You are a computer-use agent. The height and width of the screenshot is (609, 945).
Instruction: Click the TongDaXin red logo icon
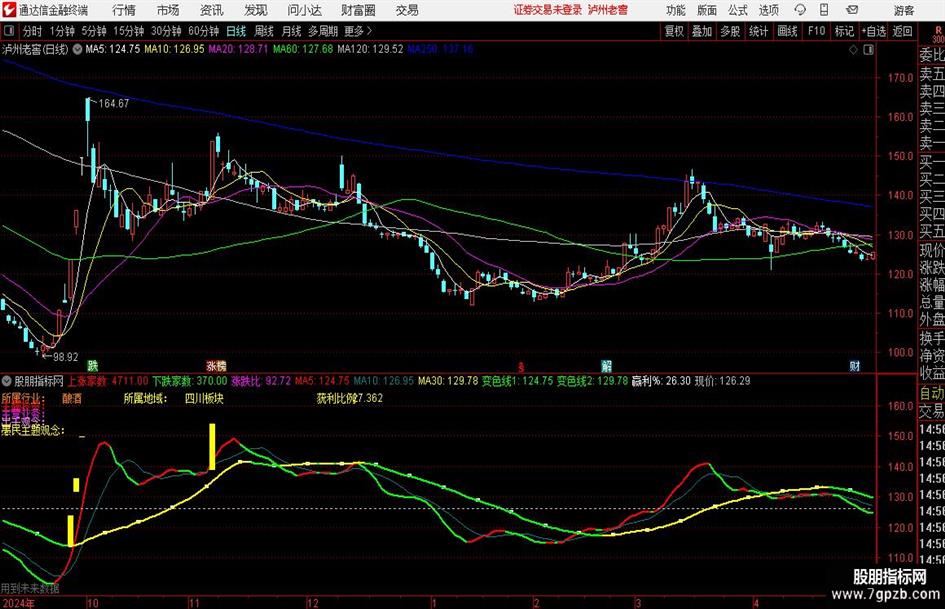point(9,10)
